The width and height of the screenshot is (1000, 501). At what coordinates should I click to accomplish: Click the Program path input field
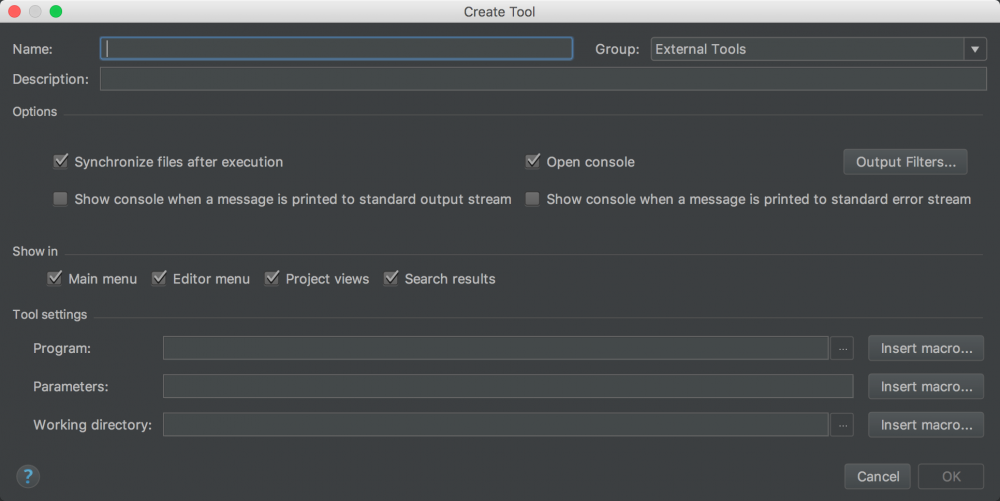pos(496,349)
